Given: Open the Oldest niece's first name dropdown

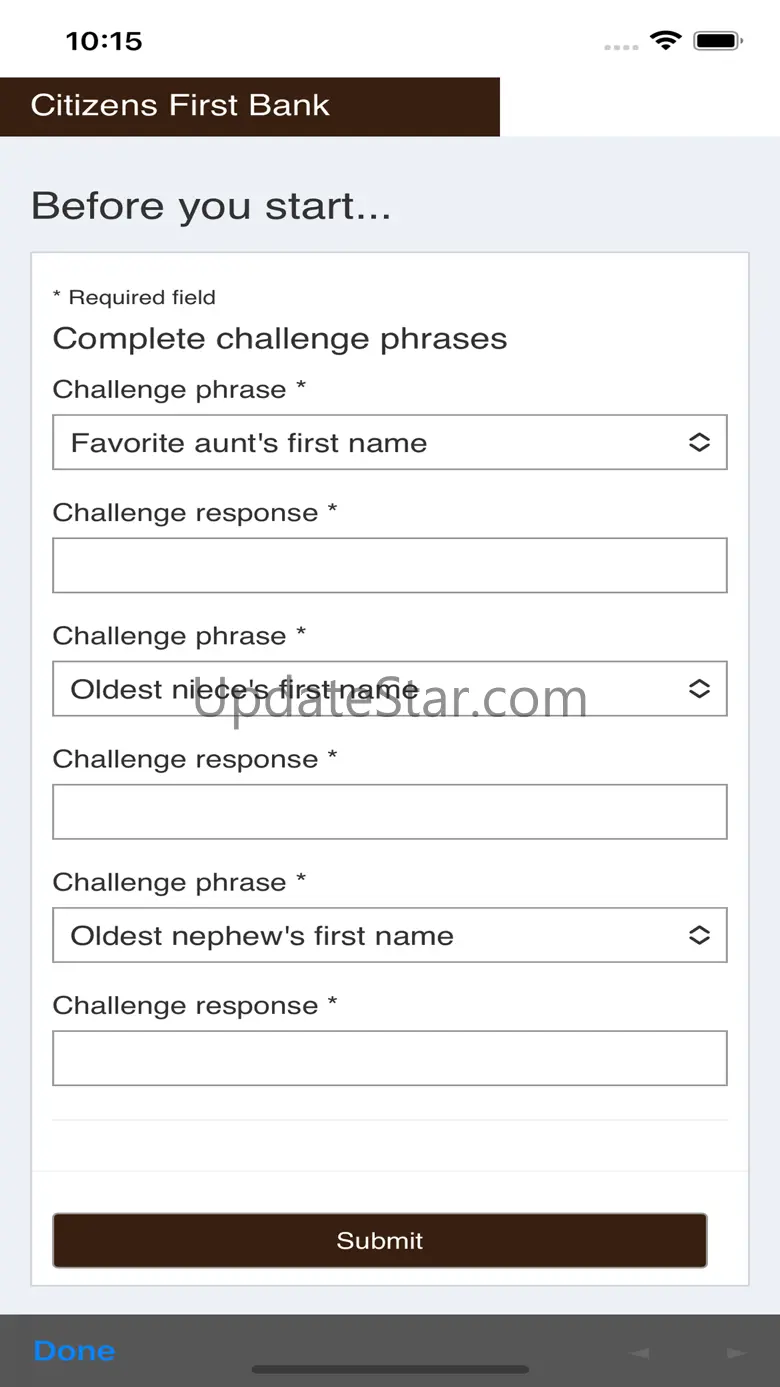Looking at the screenshot, I should (x=389, y=688).
